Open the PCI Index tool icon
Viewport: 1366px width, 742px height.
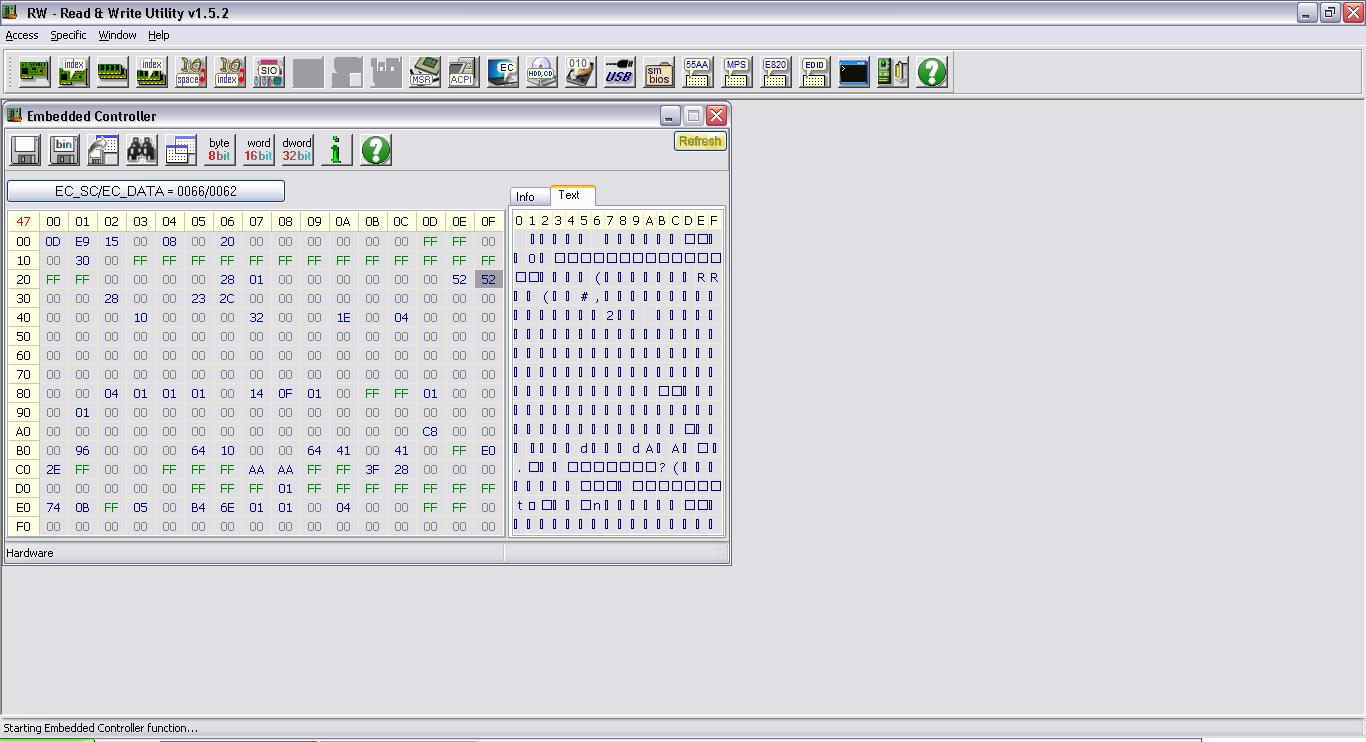tap(73, 72)
